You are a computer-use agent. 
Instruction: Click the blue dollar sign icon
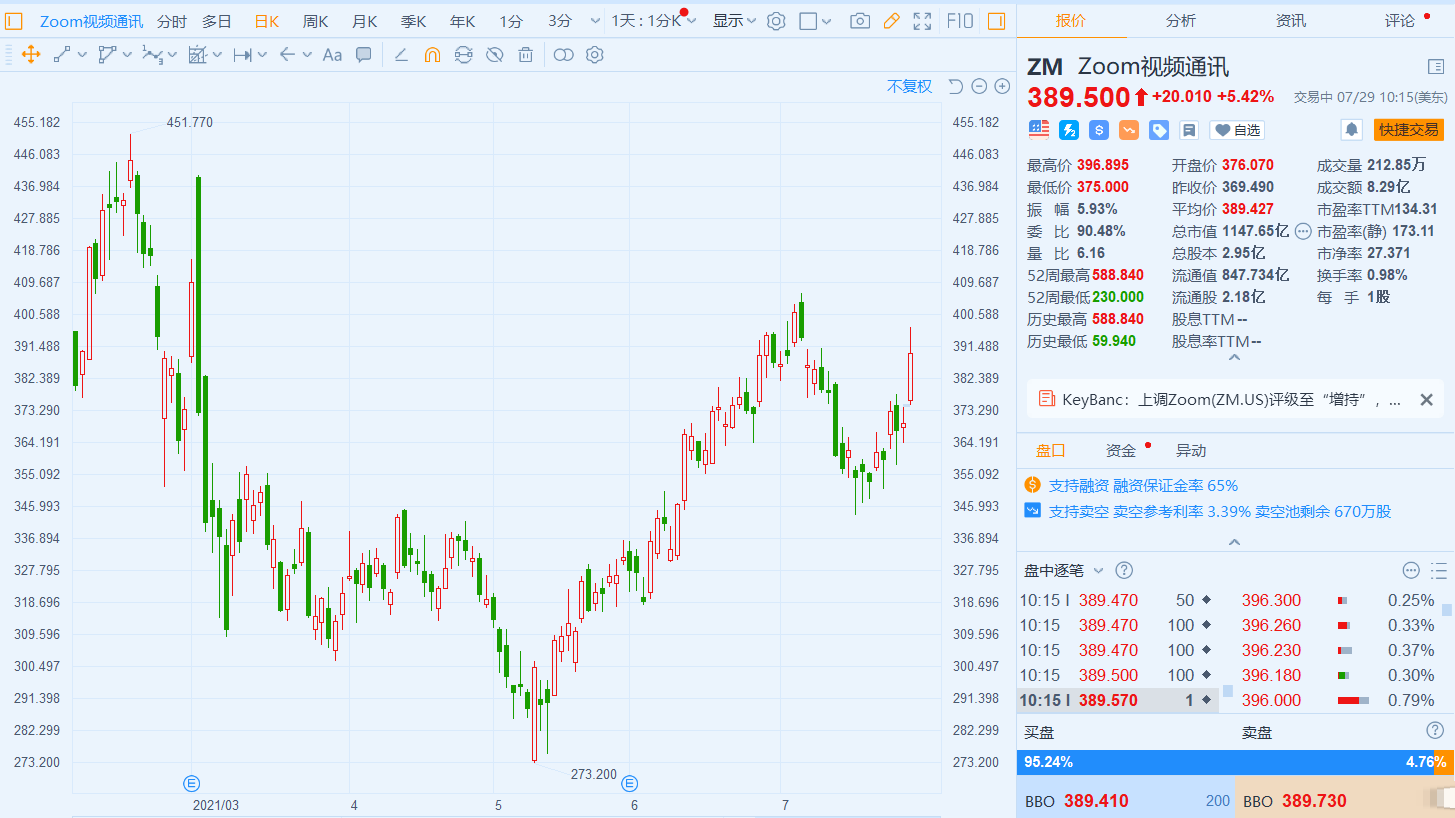pyautogui.click(x=1099, y=130)
